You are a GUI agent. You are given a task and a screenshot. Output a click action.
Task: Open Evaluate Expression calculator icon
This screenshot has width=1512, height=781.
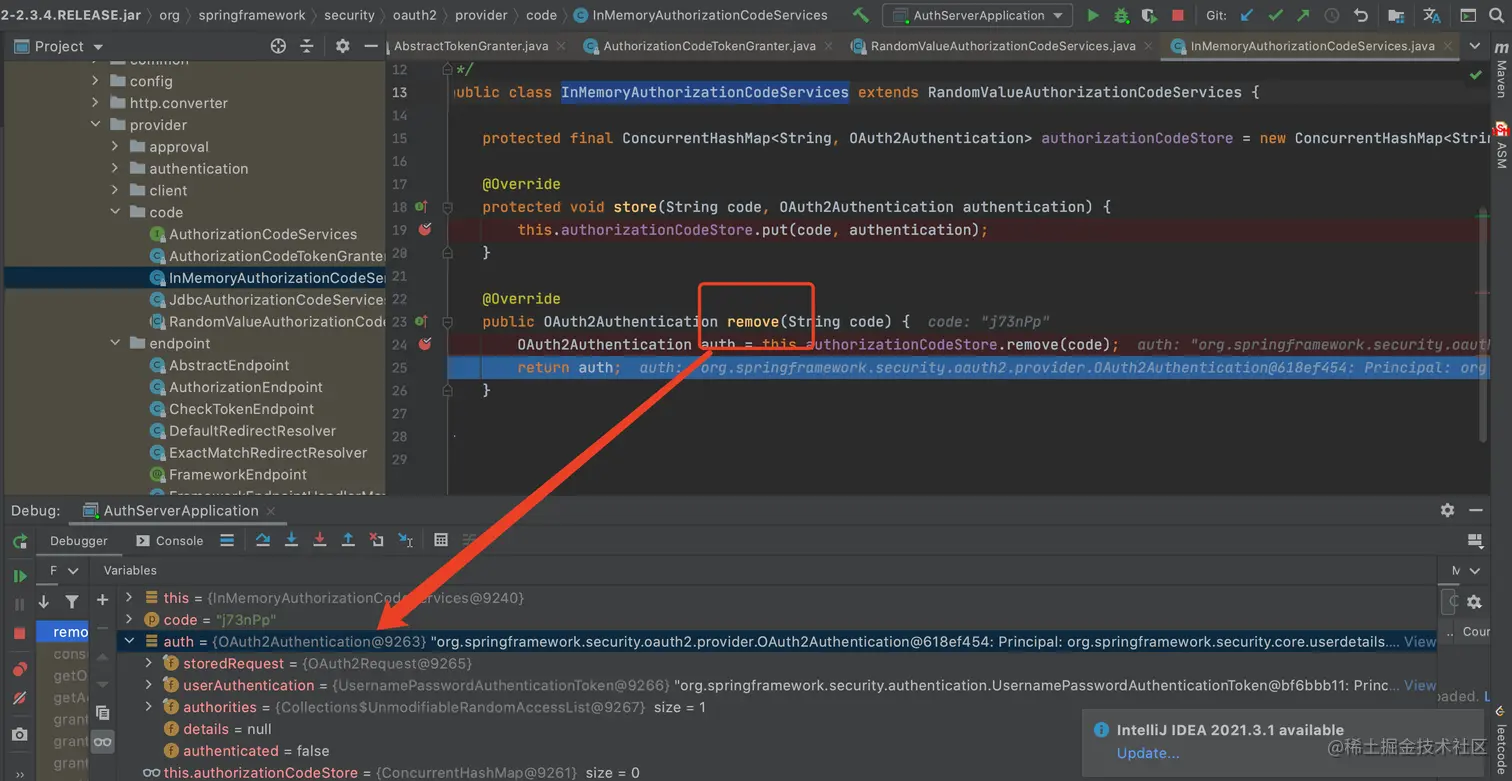[x=441, y=540]
